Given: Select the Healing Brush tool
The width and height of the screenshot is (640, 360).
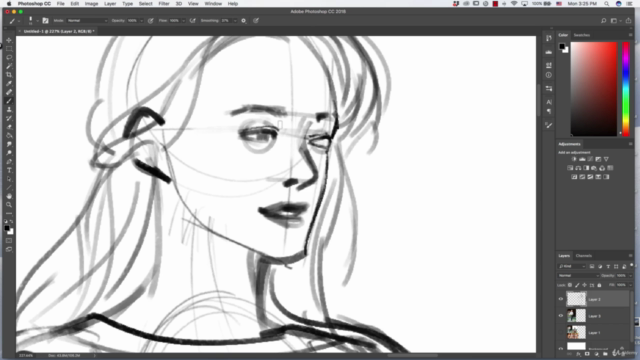Looking at the screenshot, I should [9, 92].
